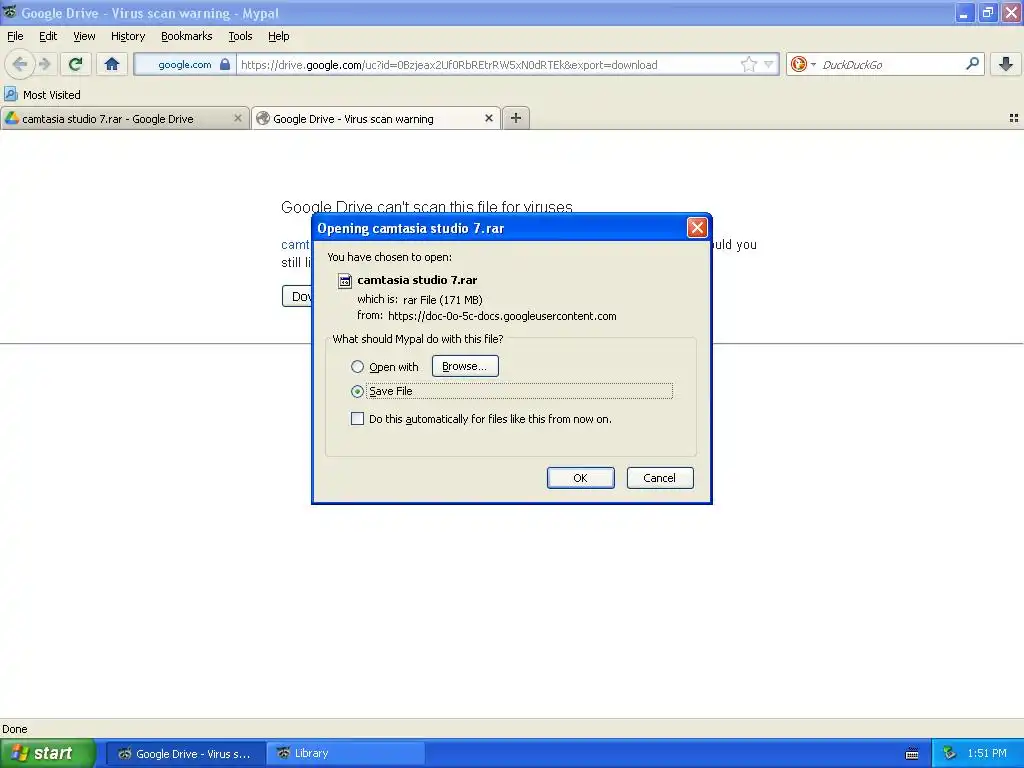
Task: Open the Home page icon
Action: point(112,64)
